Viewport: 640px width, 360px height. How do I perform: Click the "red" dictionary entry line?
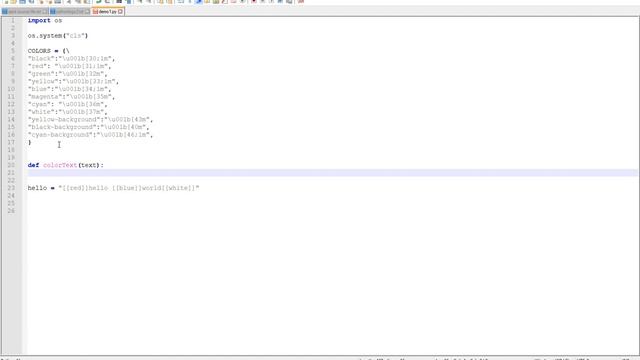coord(69,66)
